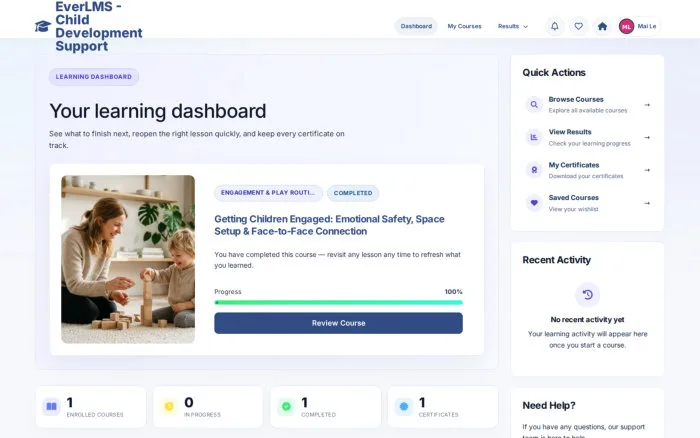Click the In Progress yellow clock icon
Viewport: 700px width, 438px height.
pyautogui.click(x=169, y=406)
